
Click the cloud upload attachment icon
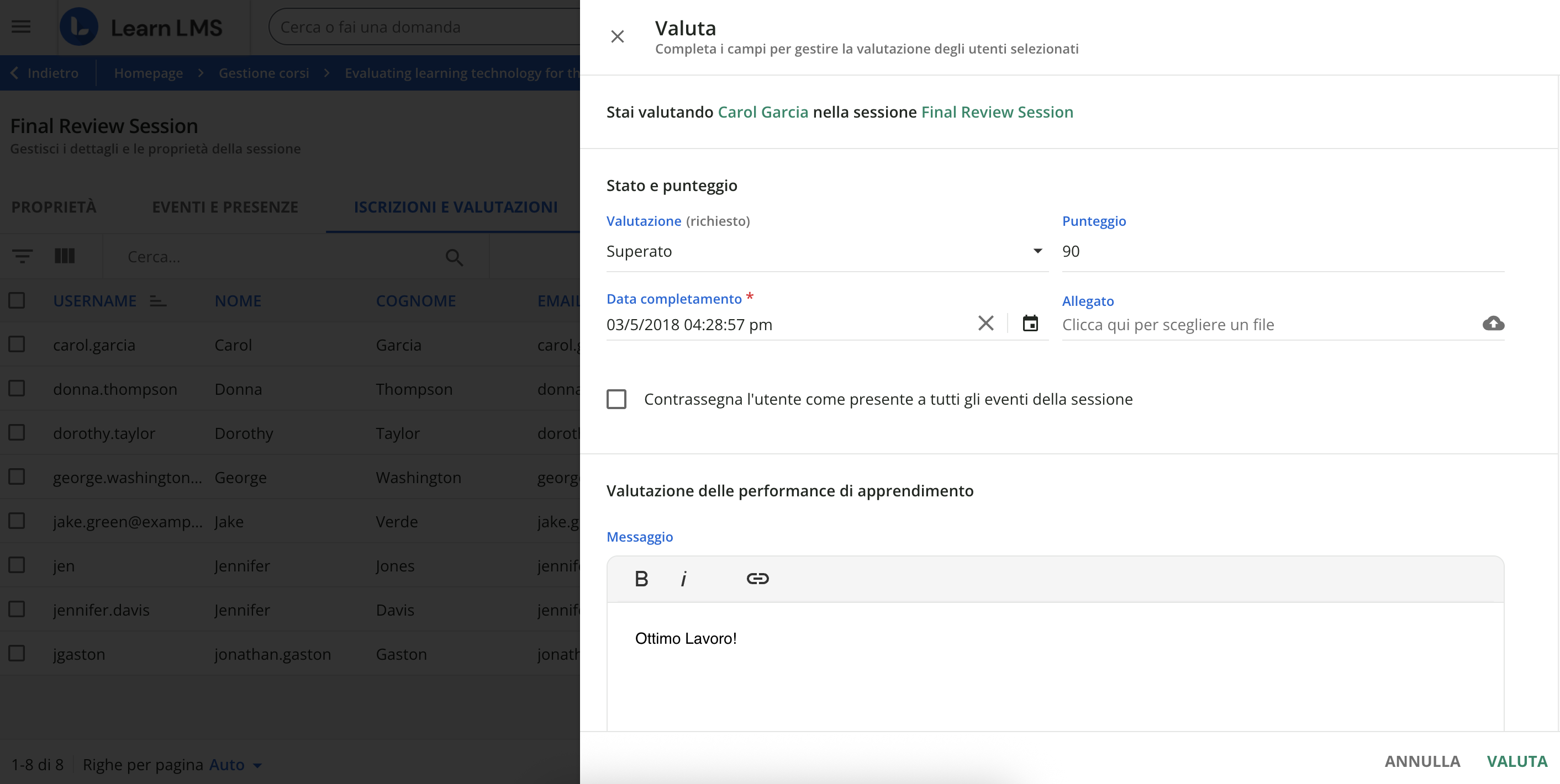coord(1493,324)
